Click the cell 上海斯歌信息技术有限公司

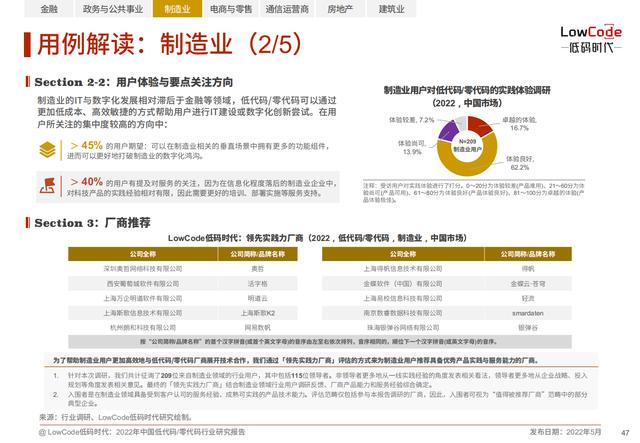tap(143, 313)
